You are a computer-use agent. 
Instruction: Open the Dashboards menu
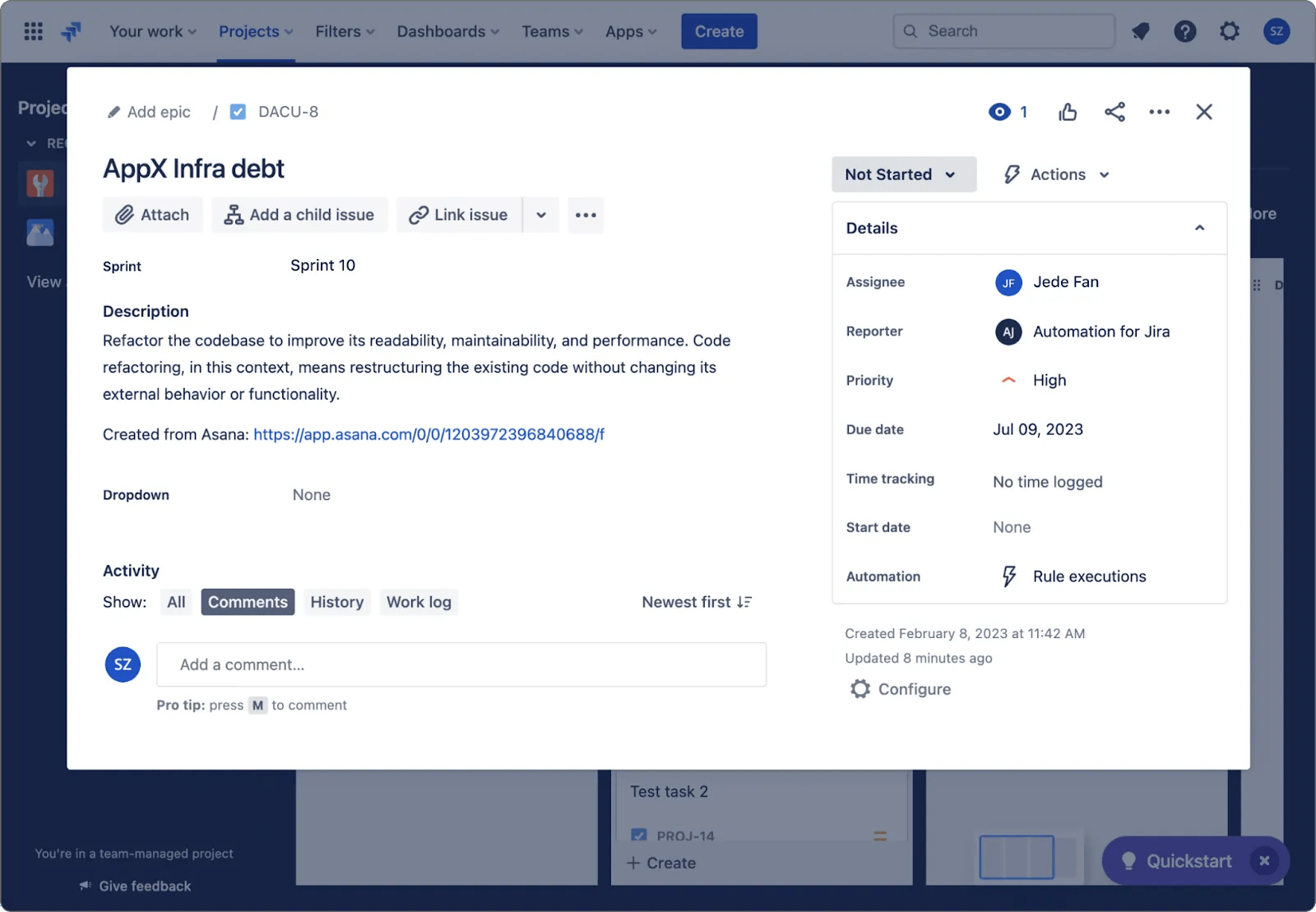447,30
